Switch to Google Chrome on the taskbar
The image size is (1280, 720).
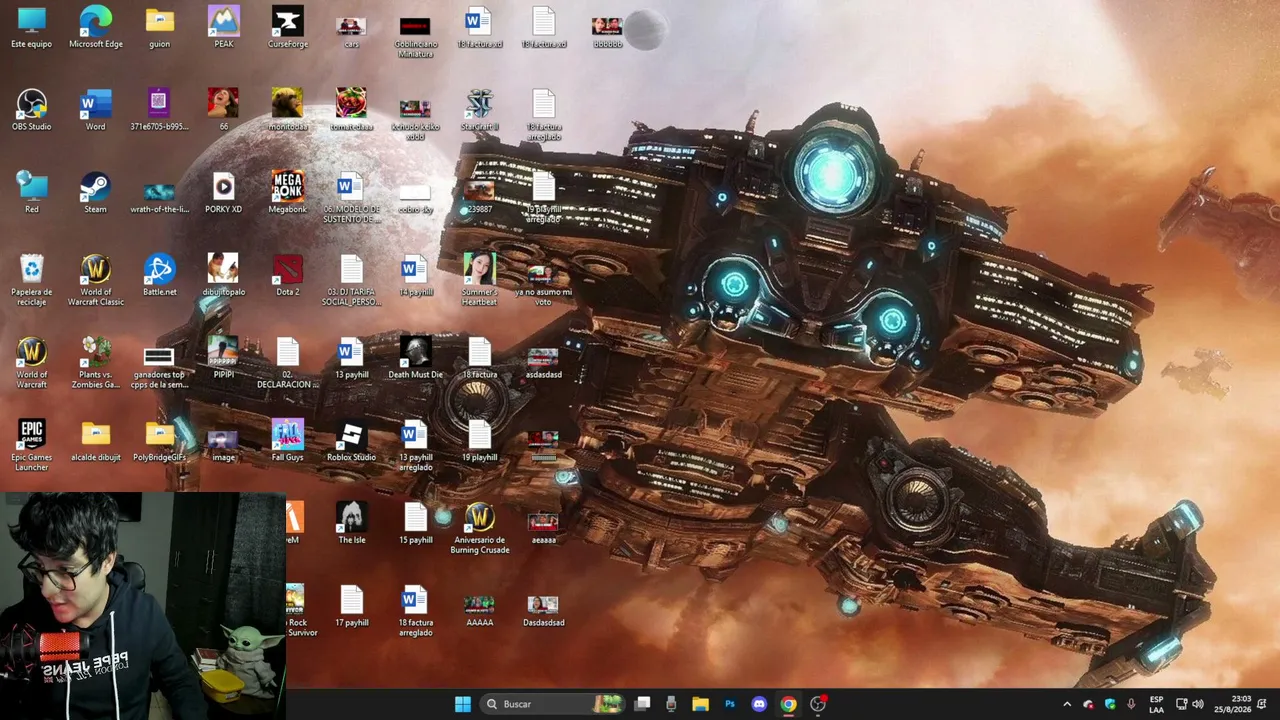(788, 704)
